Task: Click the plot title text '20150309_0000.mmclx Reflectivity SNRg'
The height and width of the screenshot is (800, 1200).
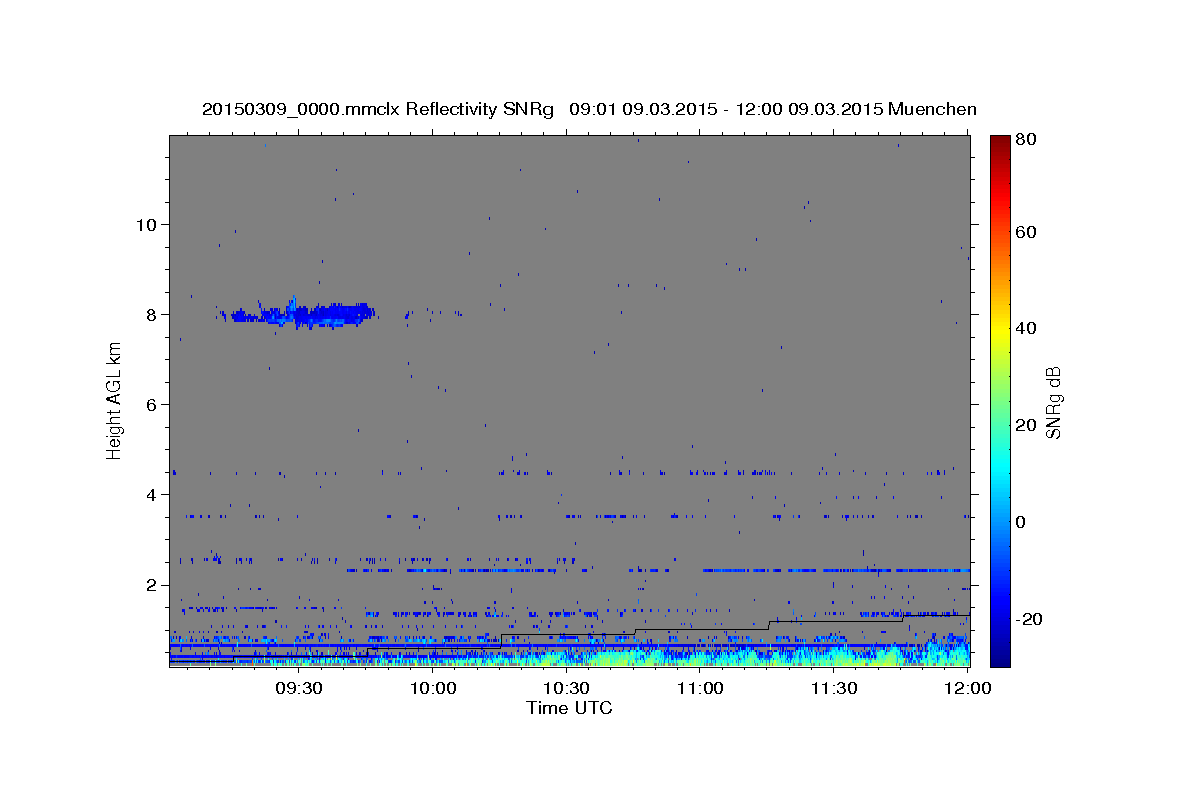Action: (x=378, y=109)
